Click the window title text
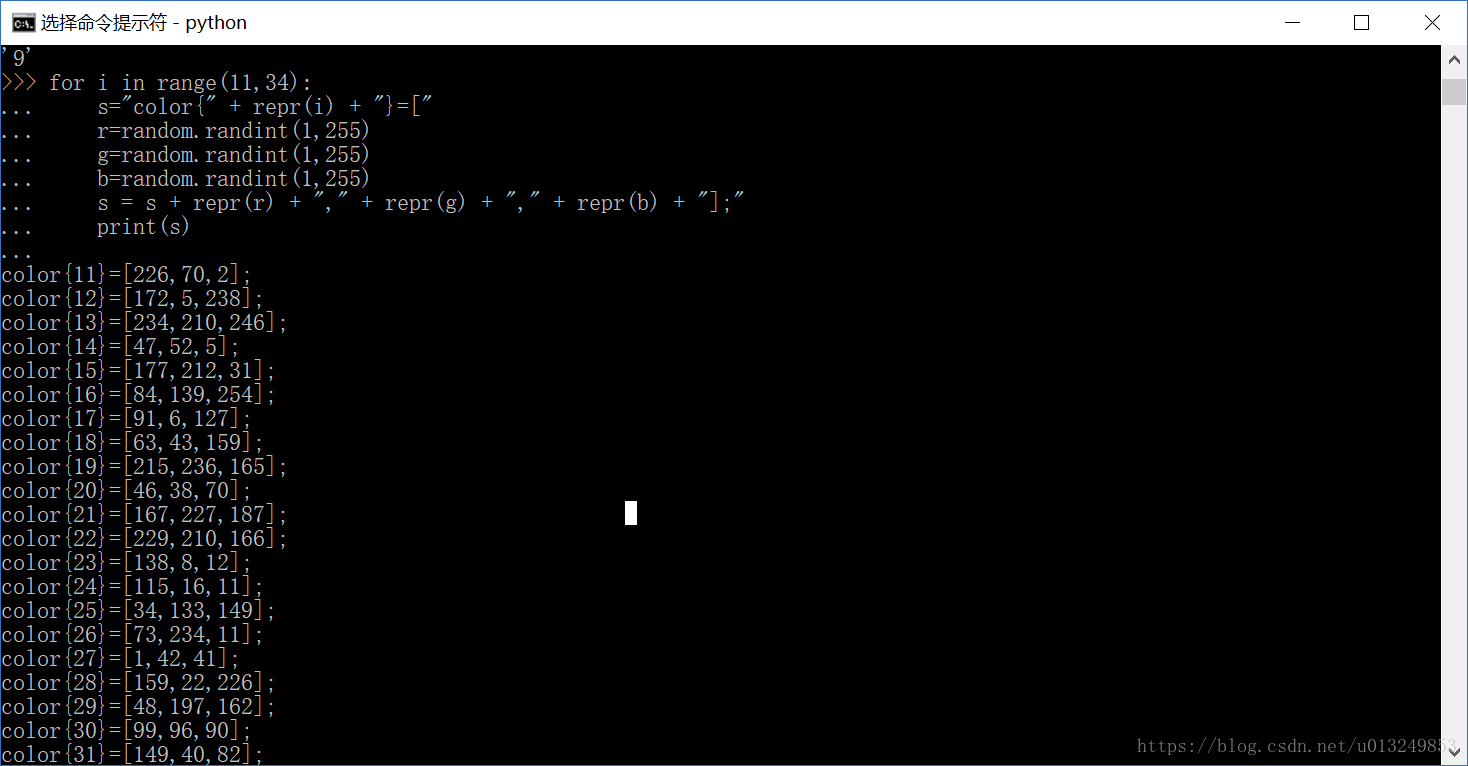Screen dimensions: 1468x766 pyautogui.click(x=144, y=22)
